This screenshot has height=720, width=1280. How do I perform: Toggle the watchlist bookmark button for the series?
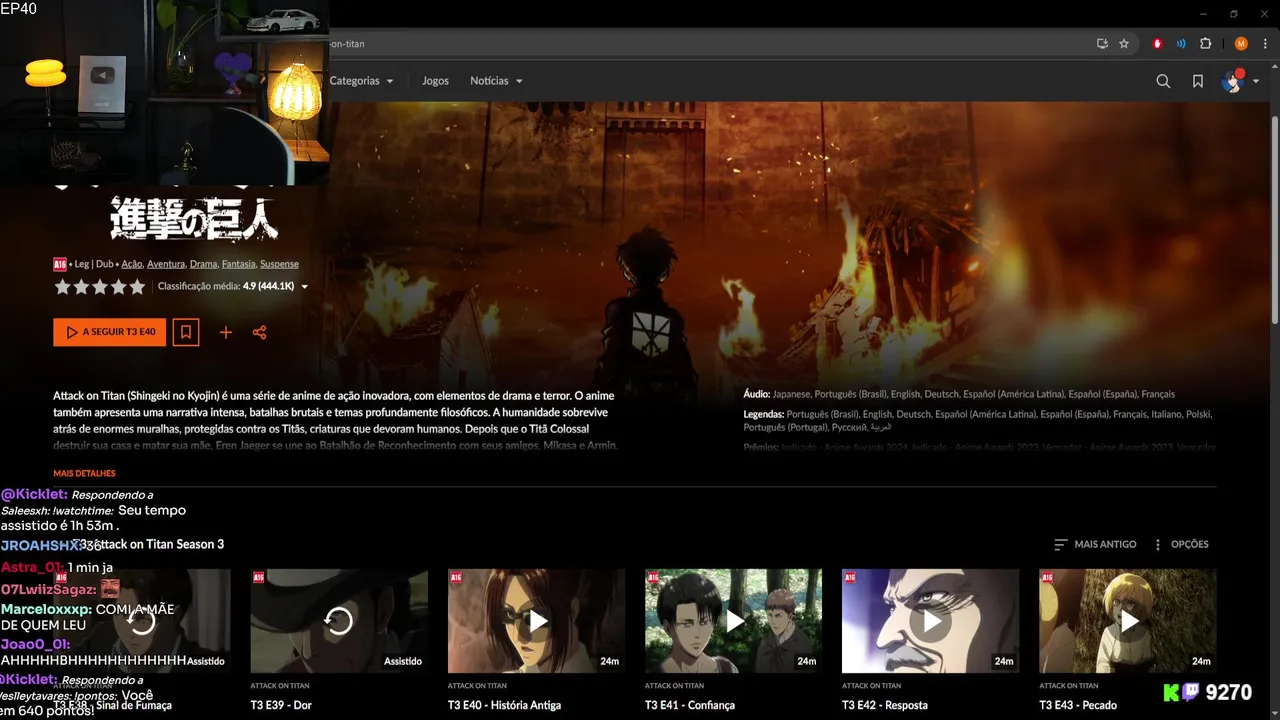186,332
